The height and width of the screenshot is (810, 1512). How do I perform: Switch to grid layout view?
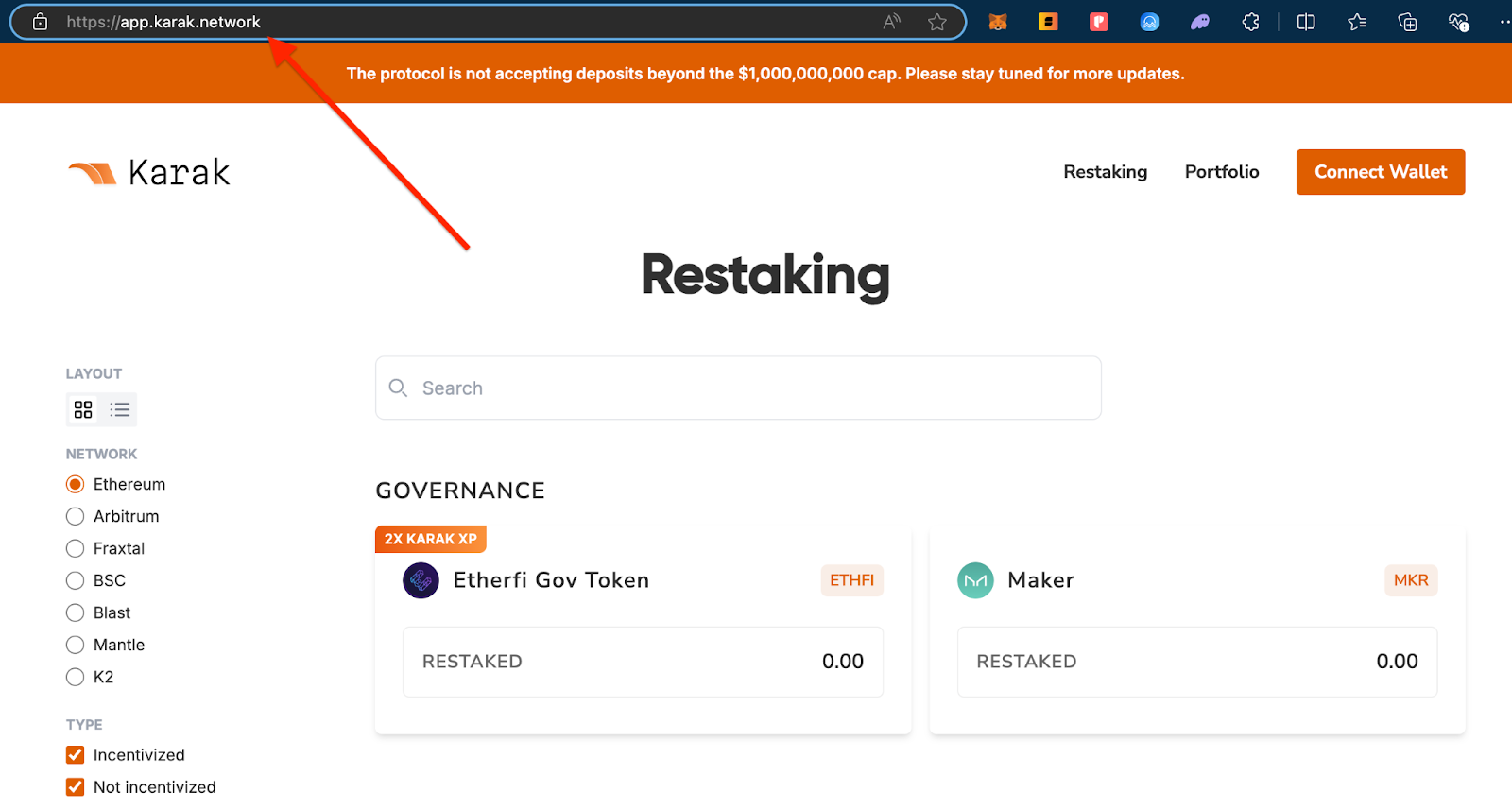click(83, 409)
